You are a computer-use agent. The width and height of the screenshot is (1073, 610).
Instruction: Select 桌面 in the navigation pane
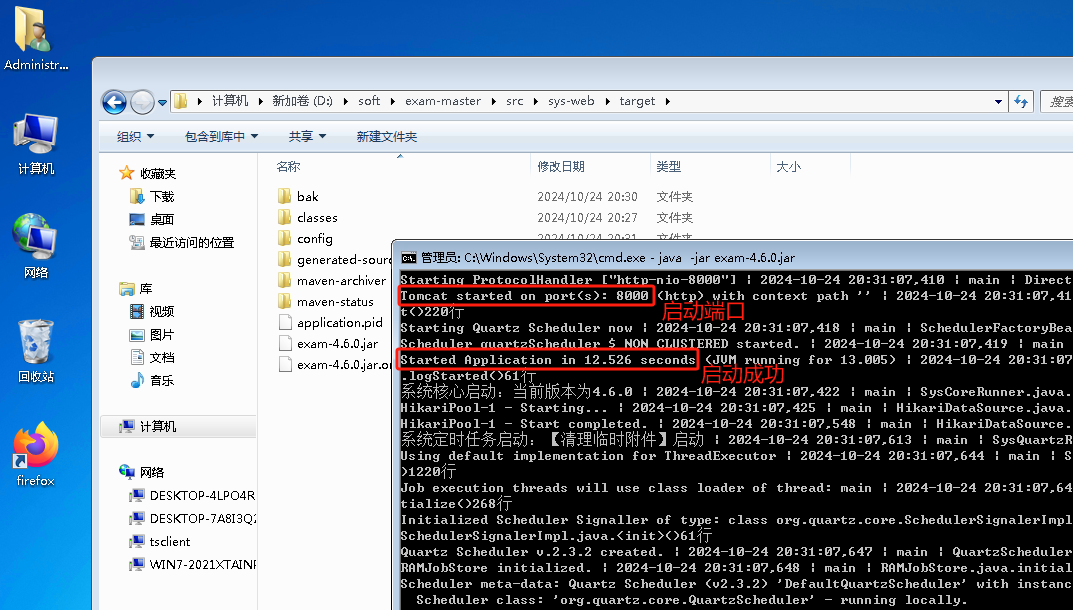(162, 219)
